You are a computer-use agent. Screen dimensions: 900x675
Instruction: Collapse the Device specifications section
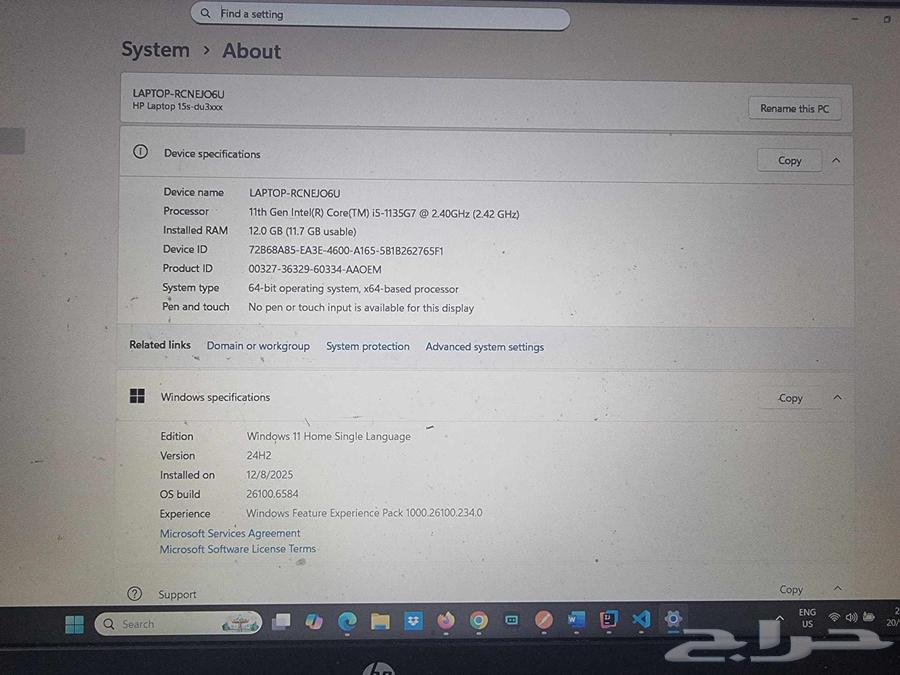[x=836, y=159]
